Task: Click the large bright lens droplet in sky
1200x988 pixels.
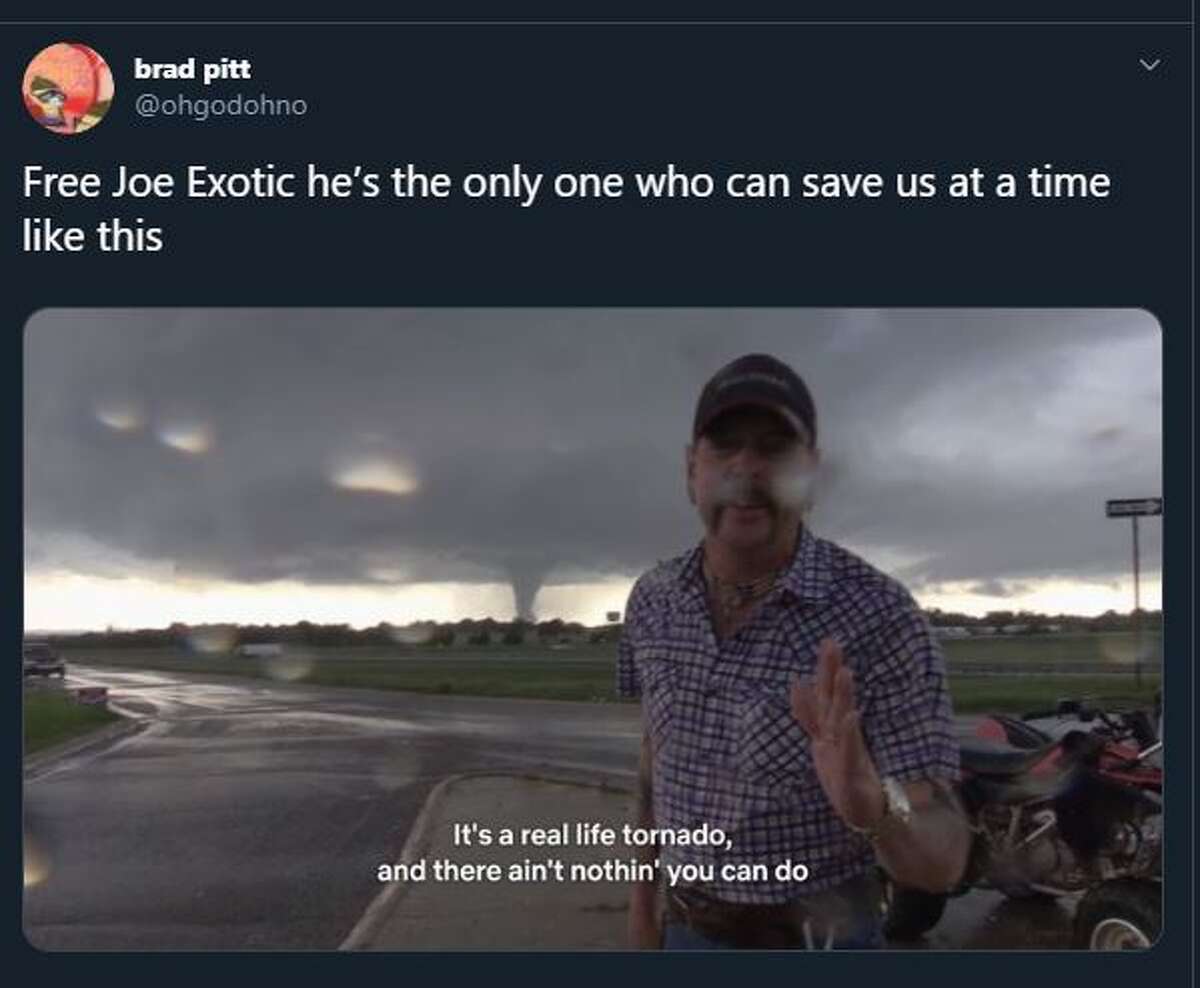Action: (x=374, y=475)
